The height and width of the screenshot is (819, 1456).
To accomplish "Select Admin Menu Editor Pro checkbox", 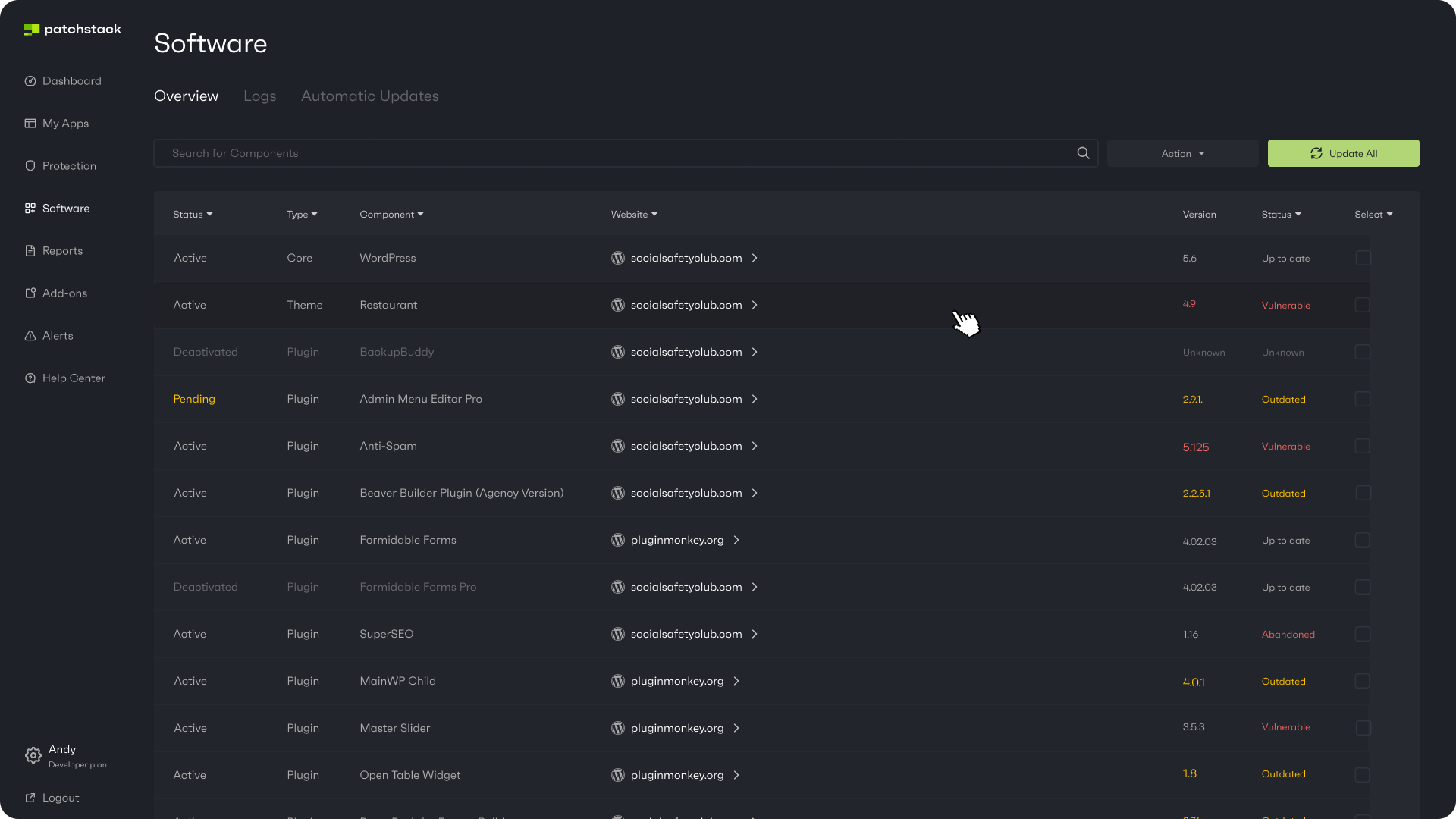I will [x=1363, y=399].
